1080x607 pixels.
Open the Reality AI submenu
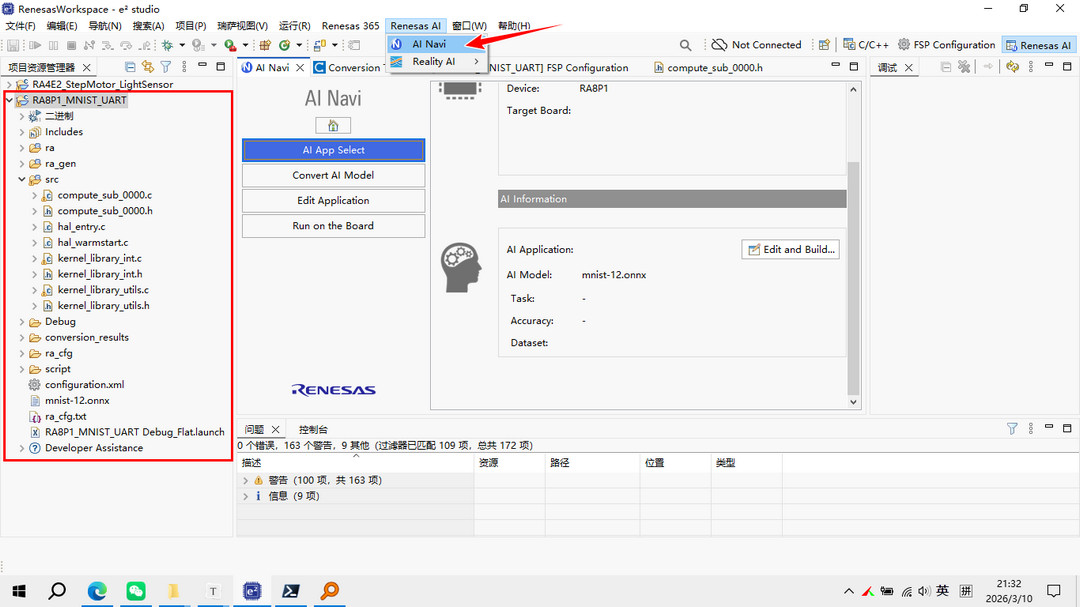tap(437, 61)
